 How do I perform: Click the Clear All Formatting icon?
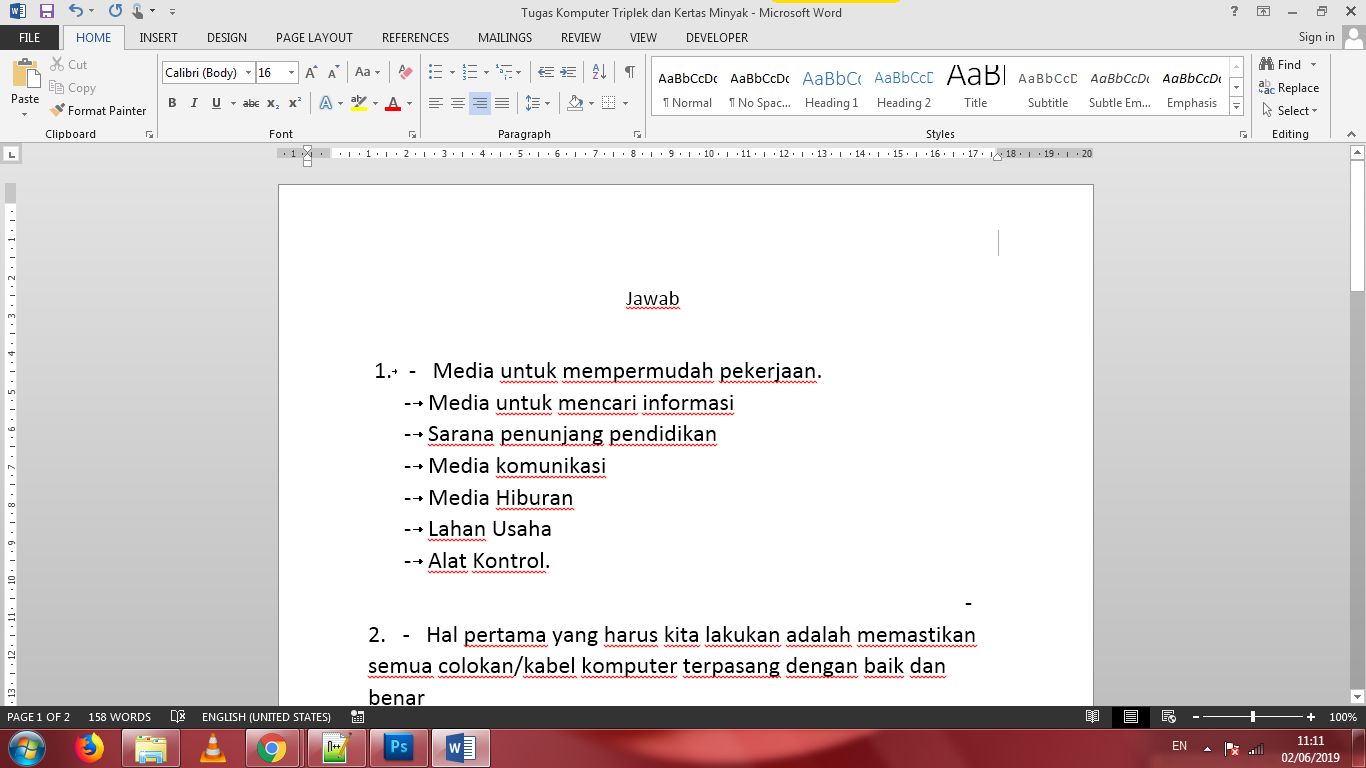click(404, 72)
